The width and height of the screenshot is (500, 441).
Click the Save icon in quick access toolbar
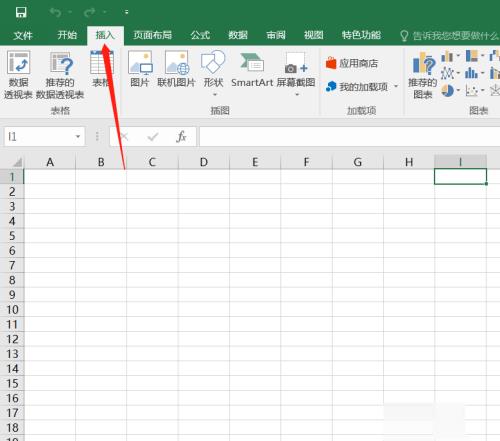(21, 13)
